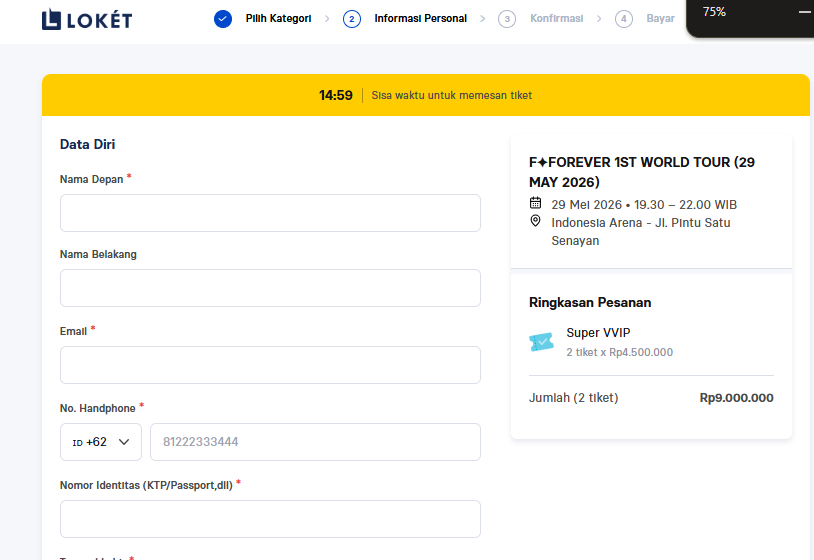814x560 pixels.
Task: Click the Super VVIP ticket icon
Action: coord(541,342)
